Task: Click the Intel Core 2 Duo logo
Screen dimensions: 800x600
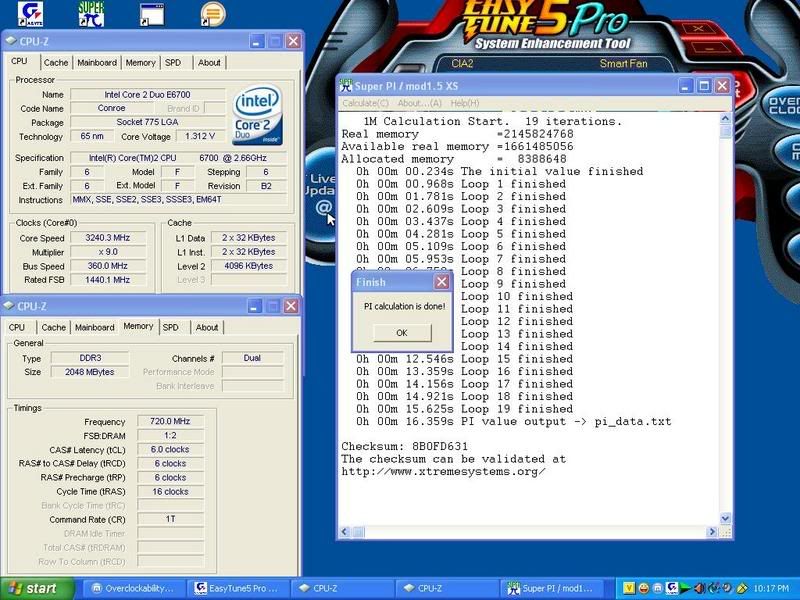Action: tap(258, 115)
